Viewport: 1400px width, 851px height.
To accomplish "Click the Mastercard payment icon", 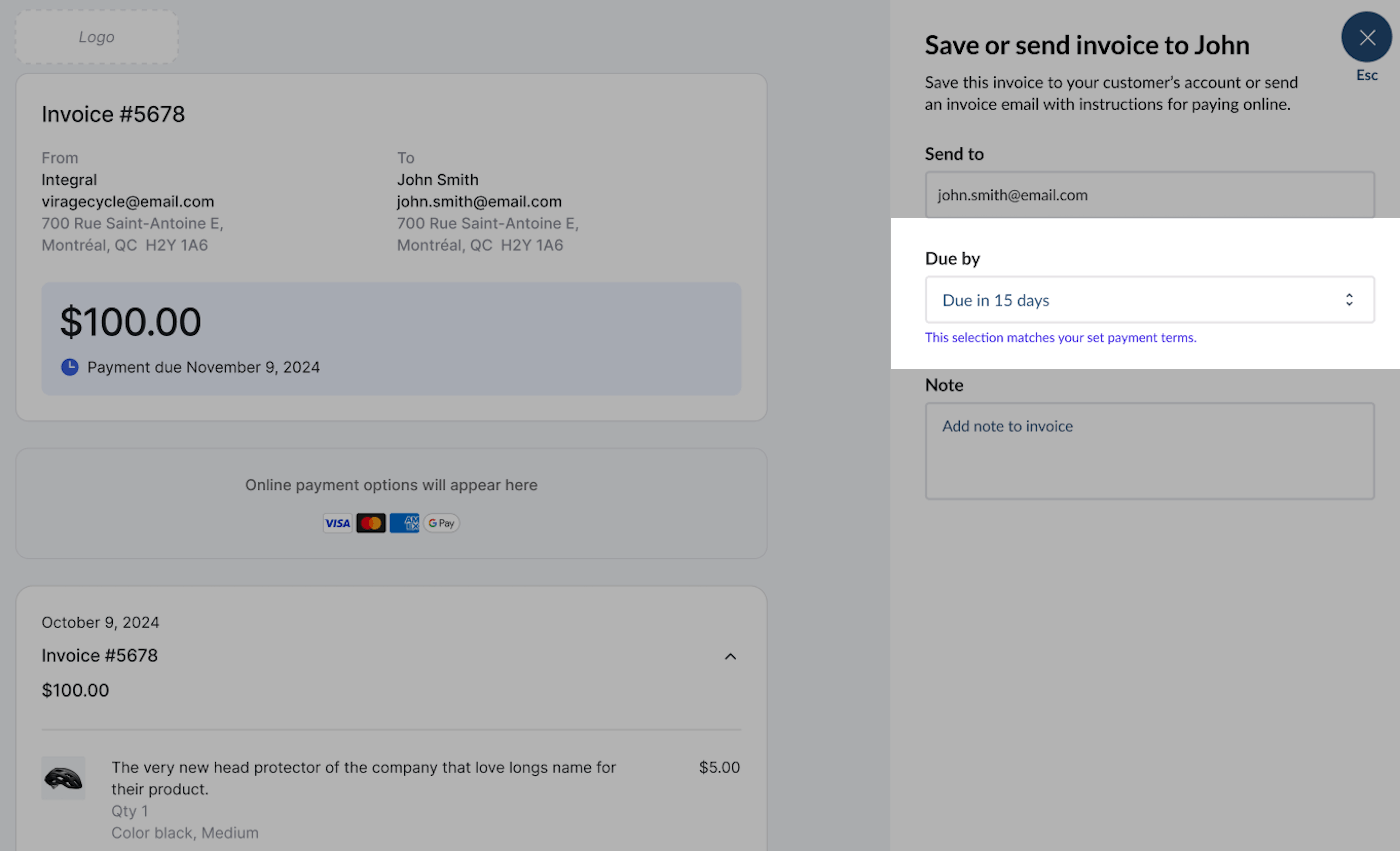I will 370,522.
